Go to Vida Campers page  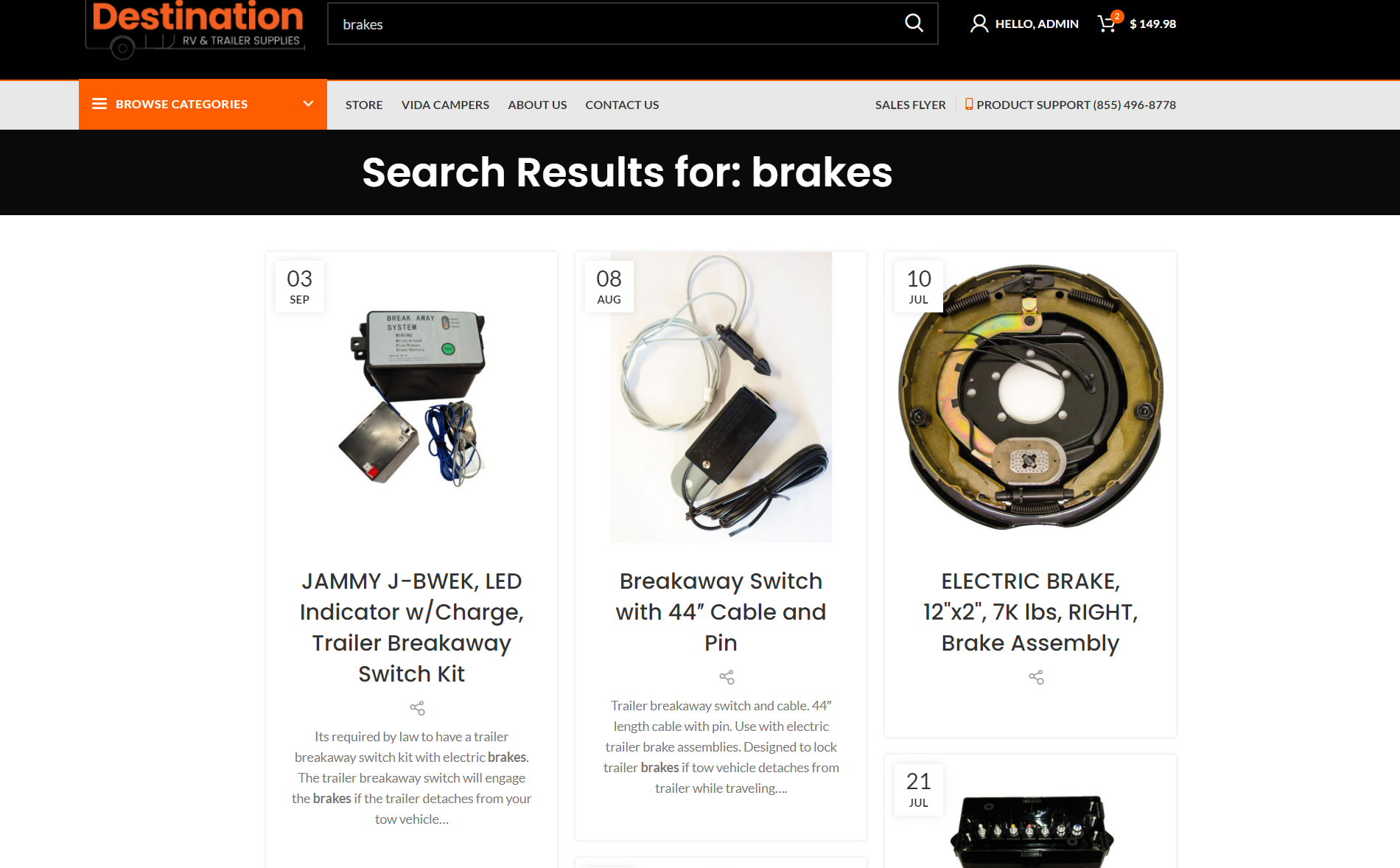pos(445,105)
